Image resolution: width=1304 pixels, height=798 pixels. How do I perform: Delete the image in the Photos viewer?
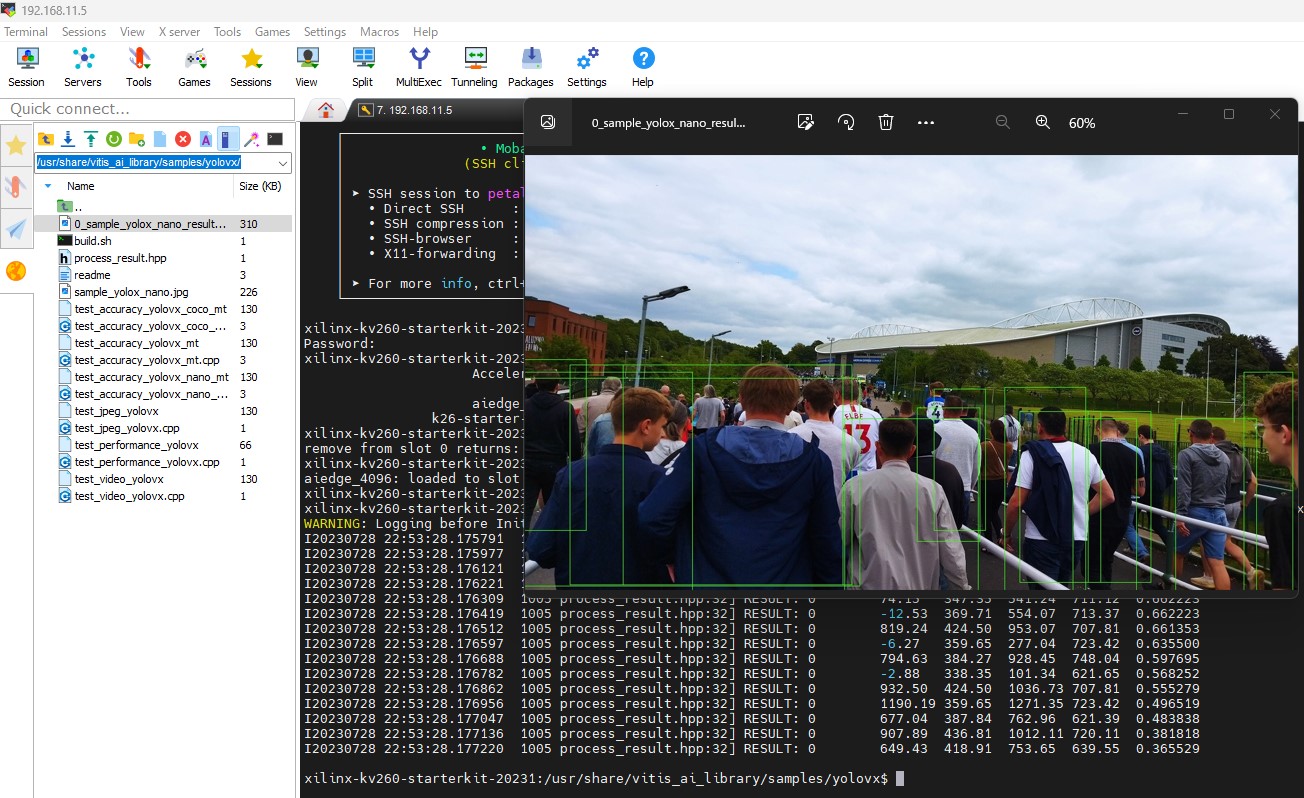885,122
